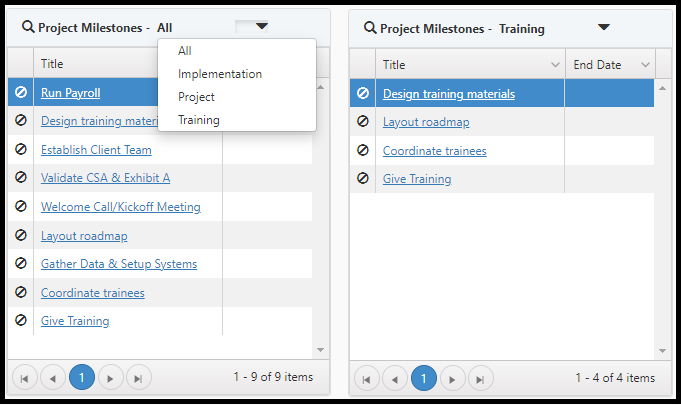The width and height of the screenshot is (681, 405).
Task: Open Design training materials in the Training panel
Action: [x=449, y=94]
